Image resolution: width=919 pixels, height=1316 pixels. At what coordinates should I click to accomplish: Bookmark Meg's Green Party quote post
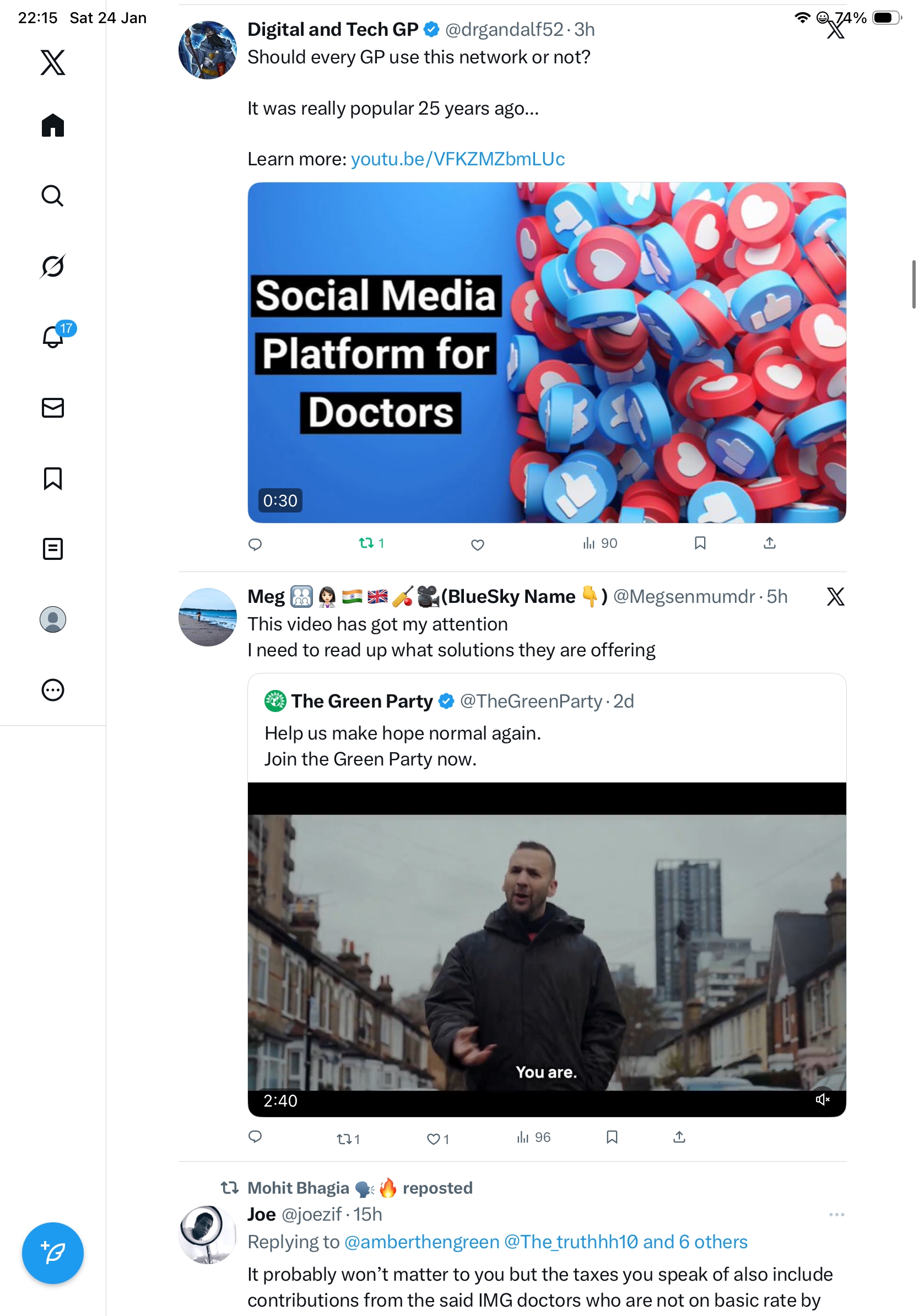point(612,1137)
